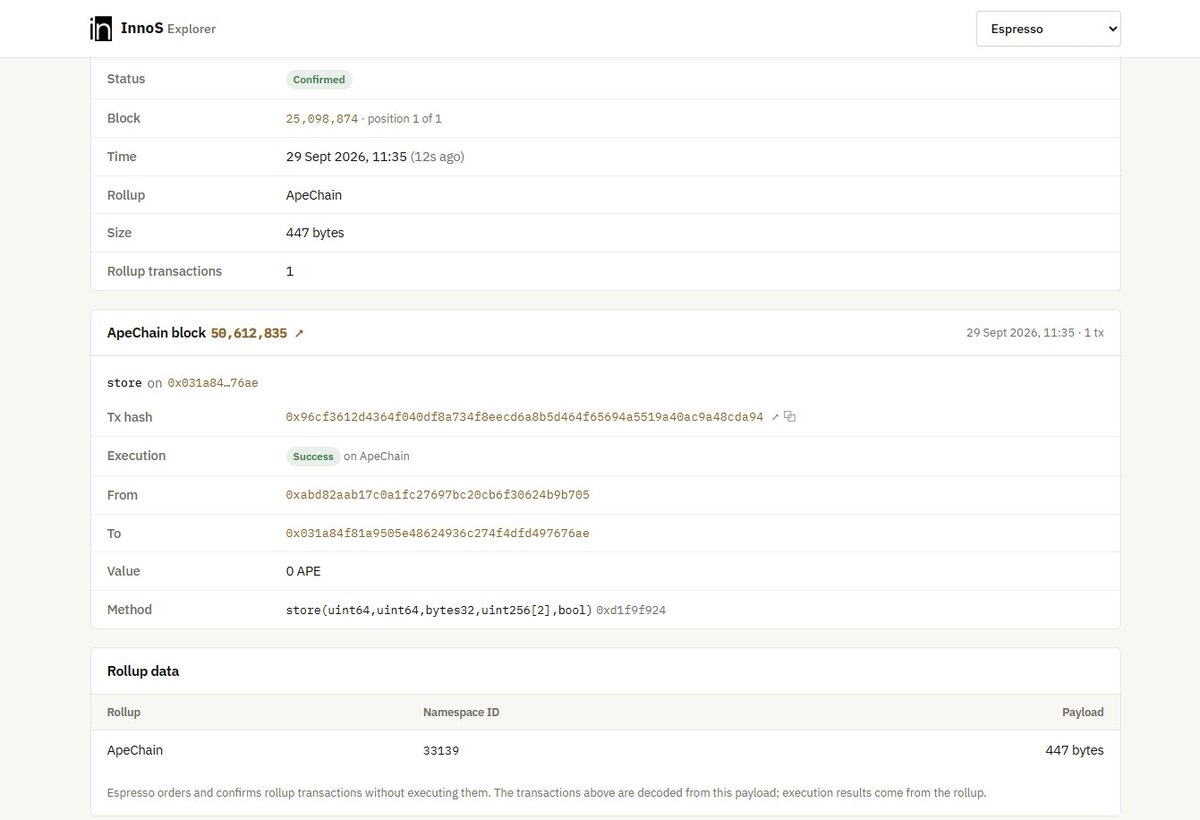Click ApeChain in the Rollup data row
The width and height of the screenshot is (1200, 820).
tap(135, 750)
